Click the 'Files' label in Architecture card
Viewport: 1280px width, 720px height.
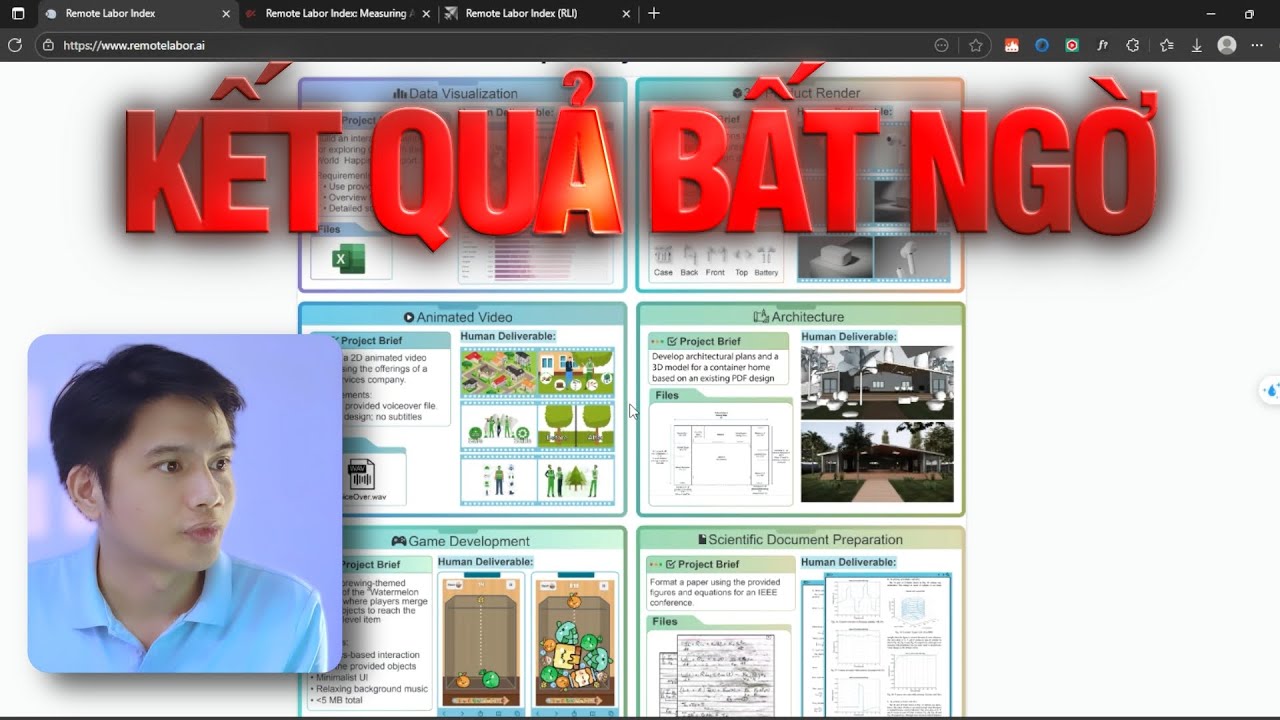[666, 396]
